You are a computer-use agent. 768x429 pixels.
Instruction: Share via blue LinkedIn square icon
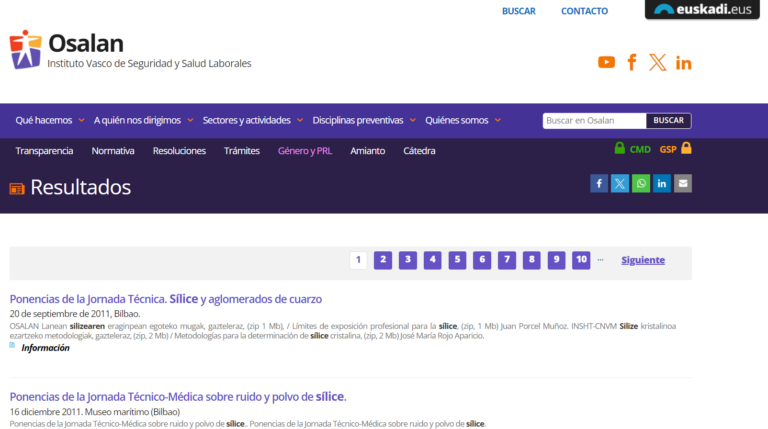click(662, 184)
